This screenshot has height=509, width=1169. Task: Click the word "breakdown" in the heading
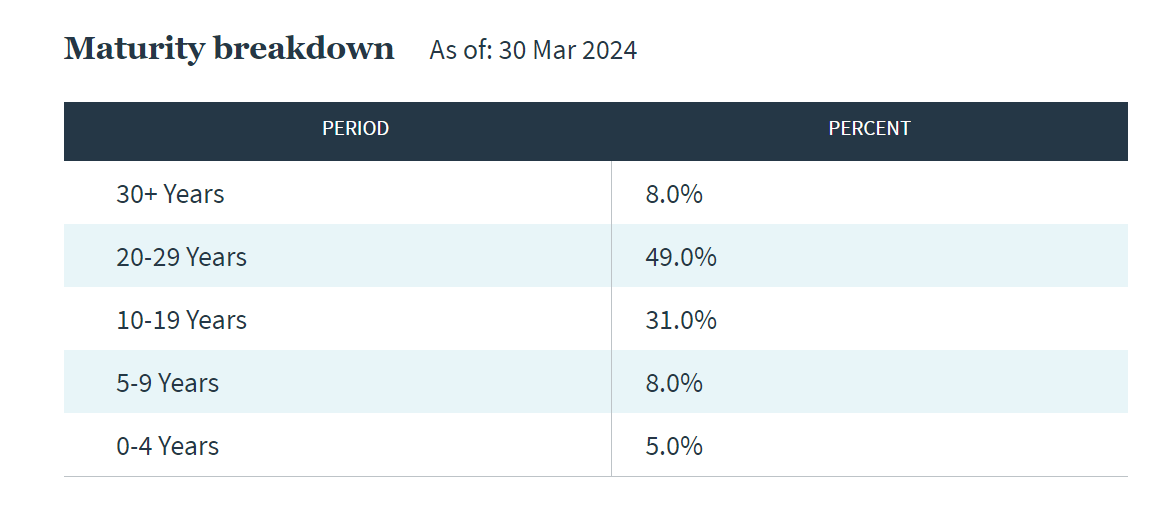303,49
